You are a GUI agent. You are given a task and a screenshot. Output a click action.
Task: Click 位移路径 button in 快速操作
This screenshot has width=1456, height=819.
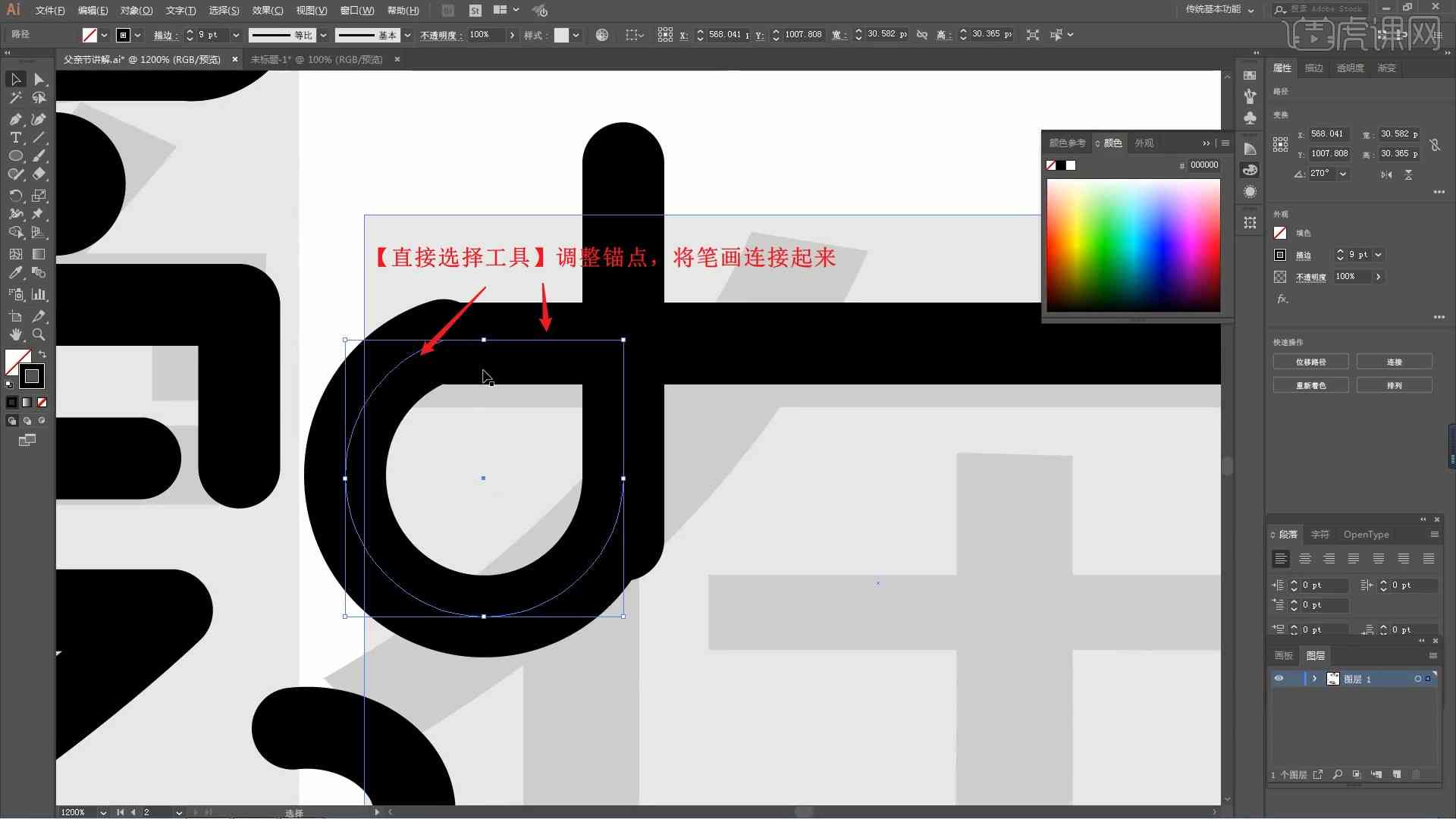point(1311,362)
